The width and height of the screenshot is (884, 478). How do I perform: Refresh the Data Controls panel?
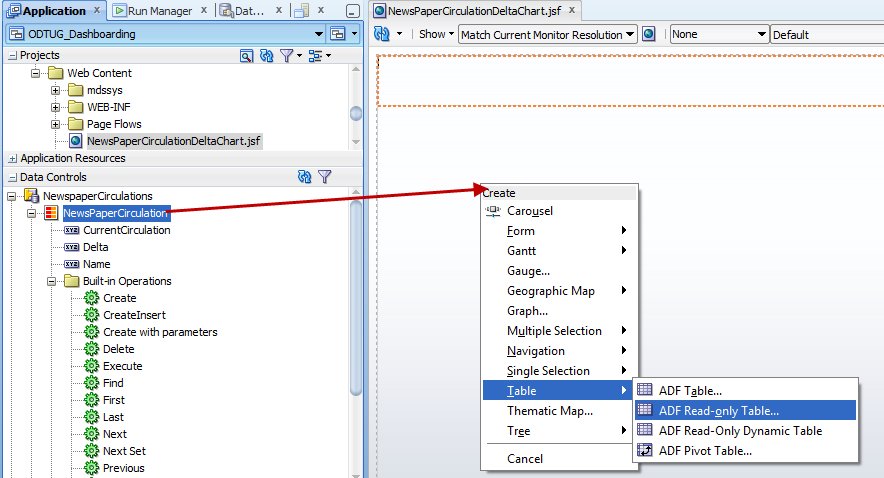(x=305, y=177)
